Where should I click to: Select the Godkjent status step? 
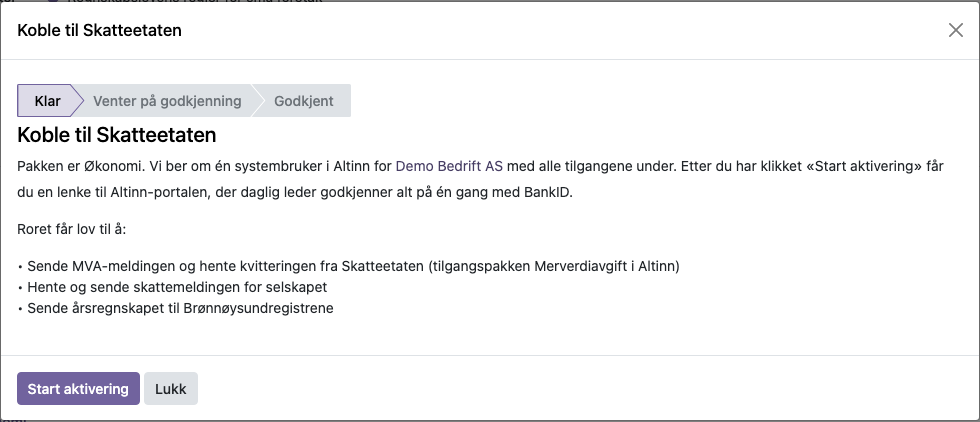pos(304,101)
